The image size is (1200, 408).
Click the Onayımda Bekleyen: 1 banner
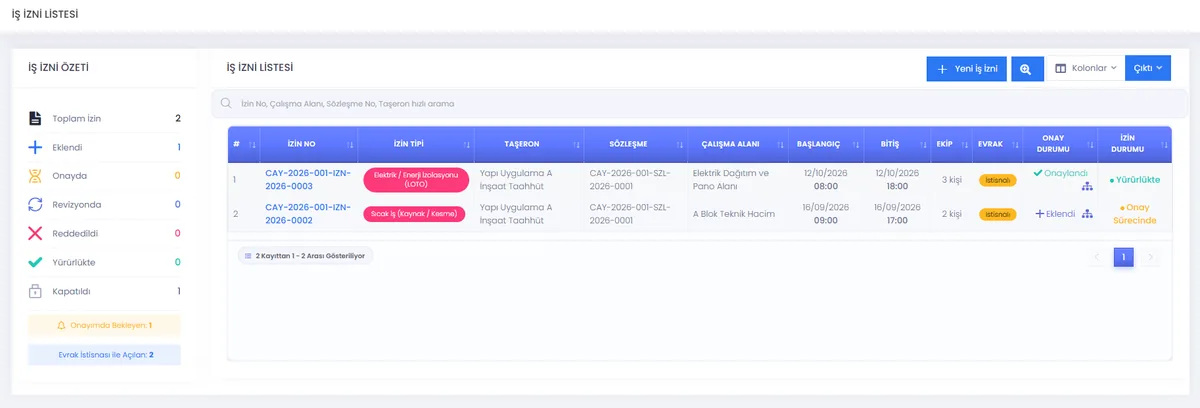coord(104,325)
